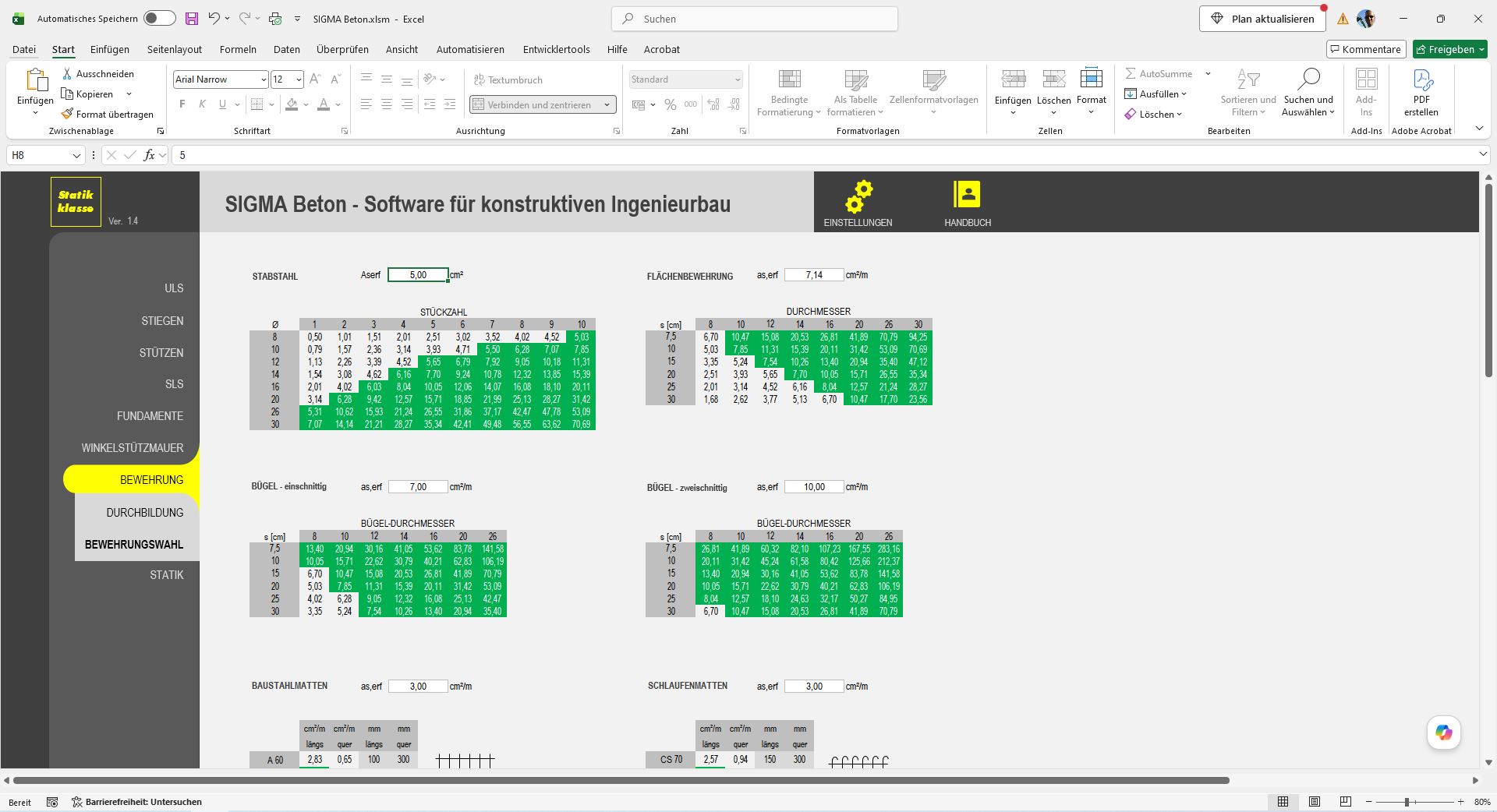Open the WINKELSTÜTZMAUER section
The image size is (1497, 812).
pyautogui.click(x=133, y=448)
